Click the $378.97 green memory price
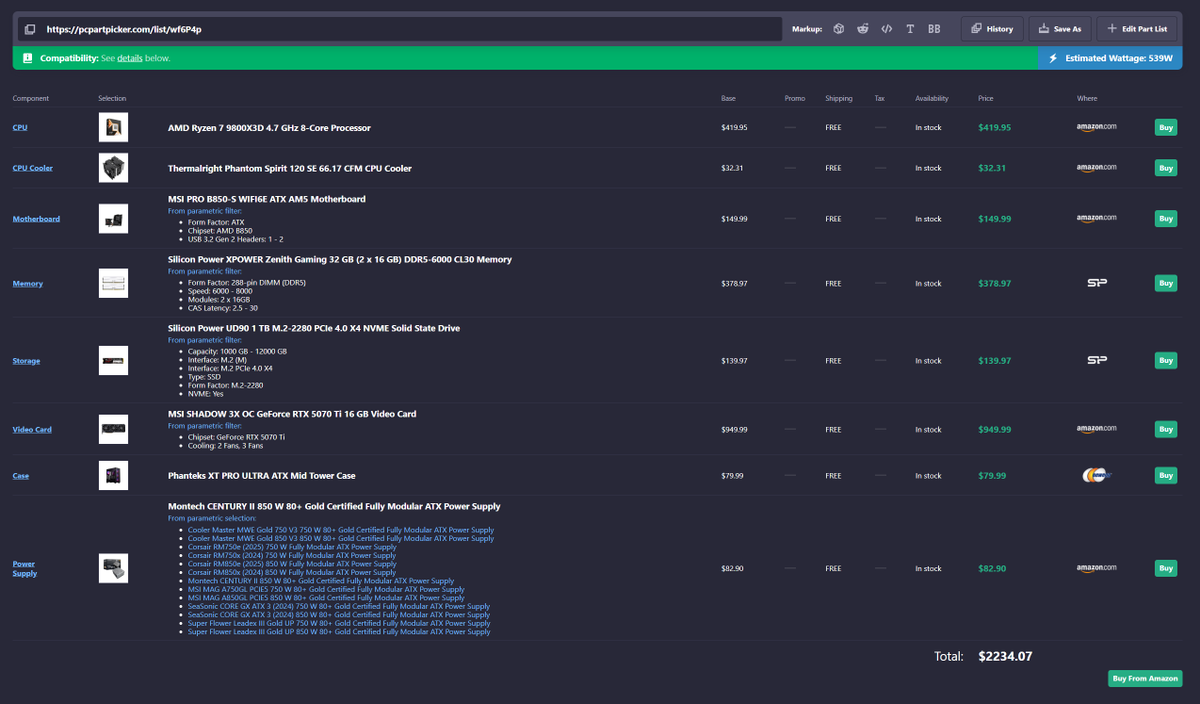This screenshot has width=1200, height=704. pyautogui.click(x=994, y=284)
